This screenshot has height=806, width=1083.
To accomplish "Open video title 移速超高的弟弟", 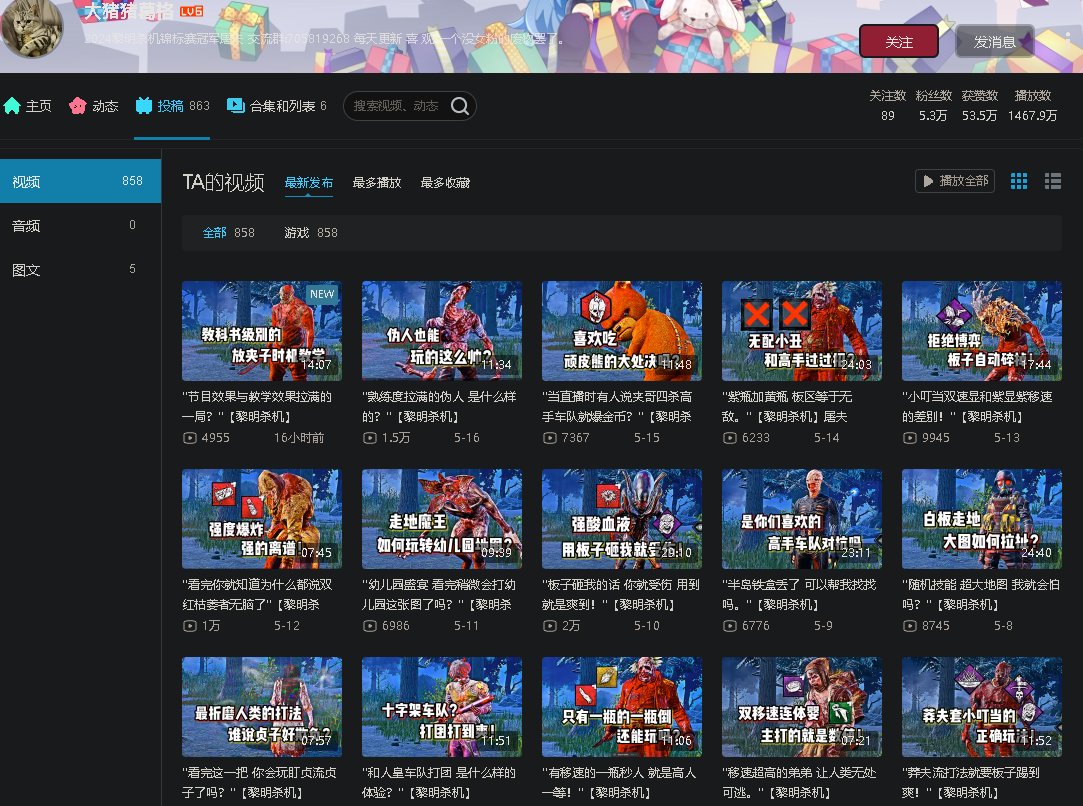I will pos(799,783).
